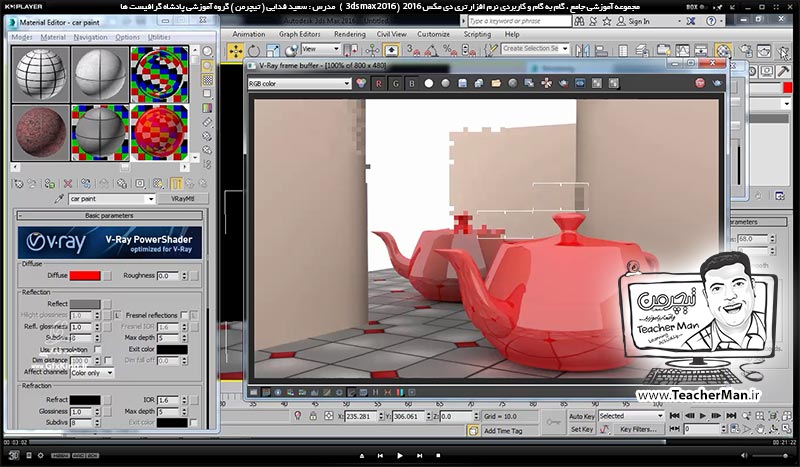Image resolution: width=800 pixels, height=467 pixels.
Task: Click the Key Filters button
Action: (x=638, y=429)
